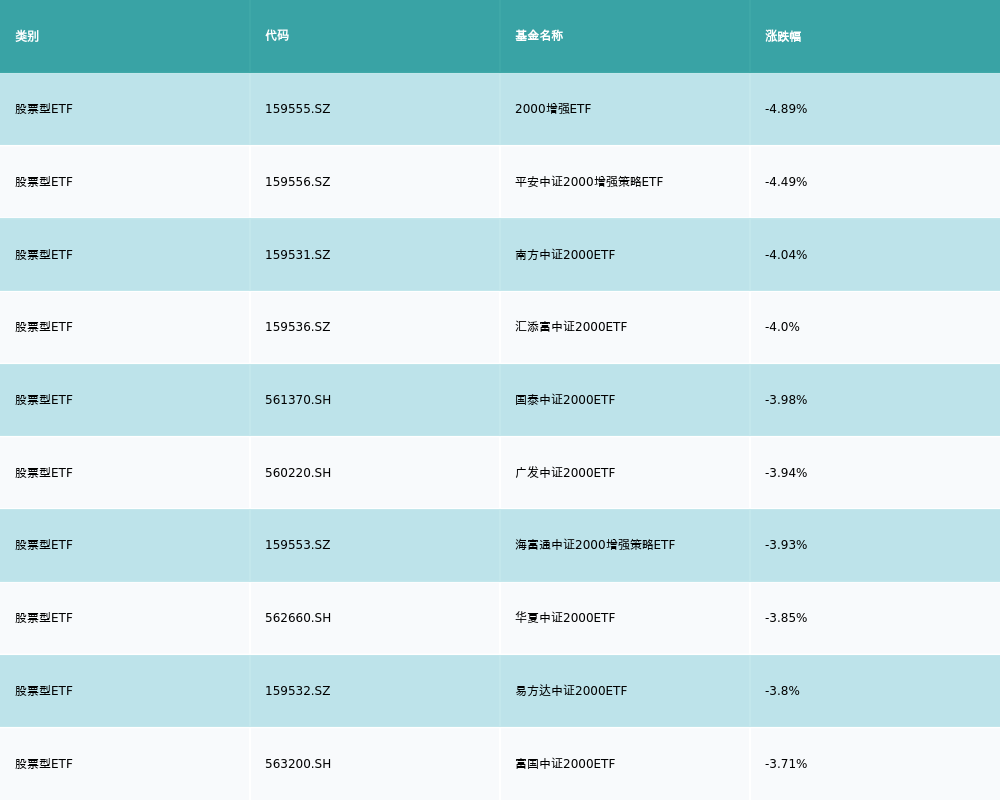The height and width of the screenshot is (800, 1000).
Task: Open 易方达中证2000ETF entry
Action: pyautogui.click(x=571, y=691)
